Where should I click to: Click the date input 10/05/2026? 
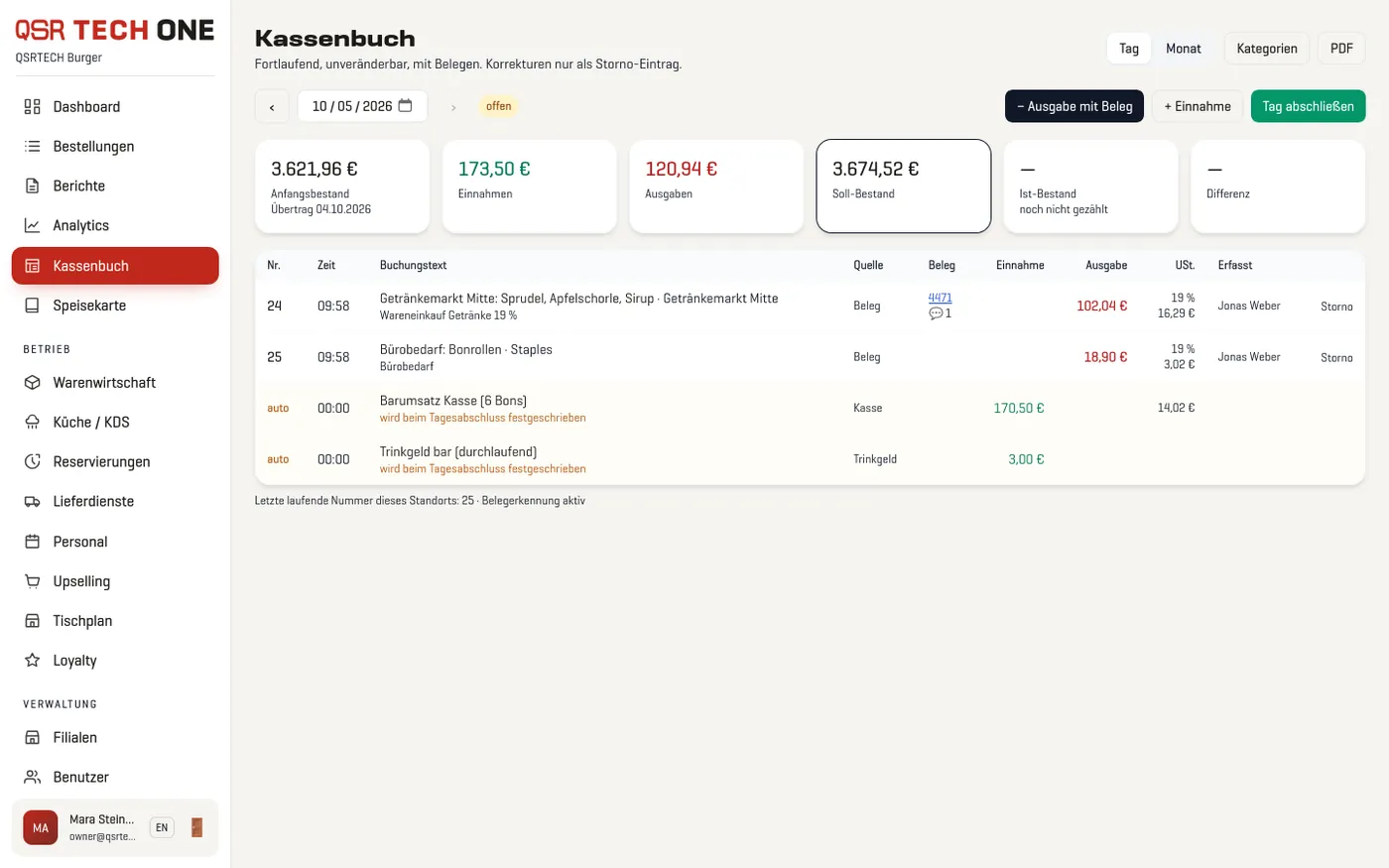click(362, 106)
